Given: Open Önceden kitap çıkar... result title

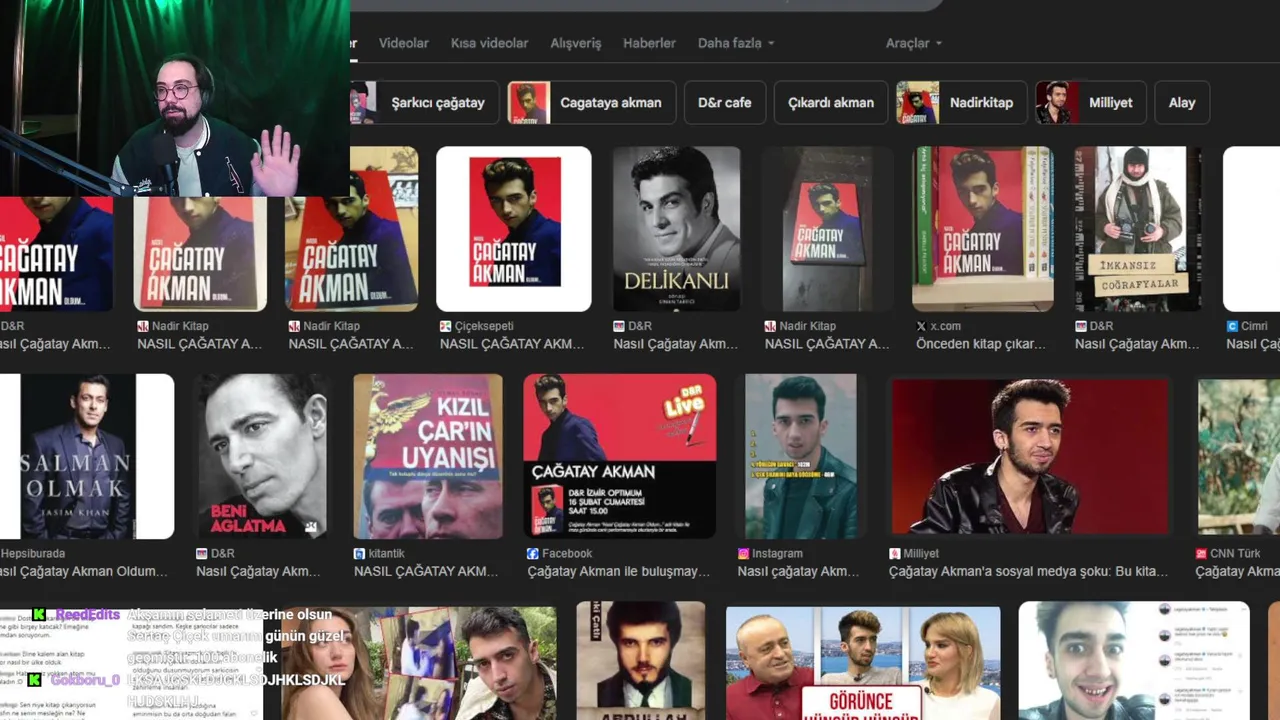Looking at the screenshot, I should coord(981,344).
